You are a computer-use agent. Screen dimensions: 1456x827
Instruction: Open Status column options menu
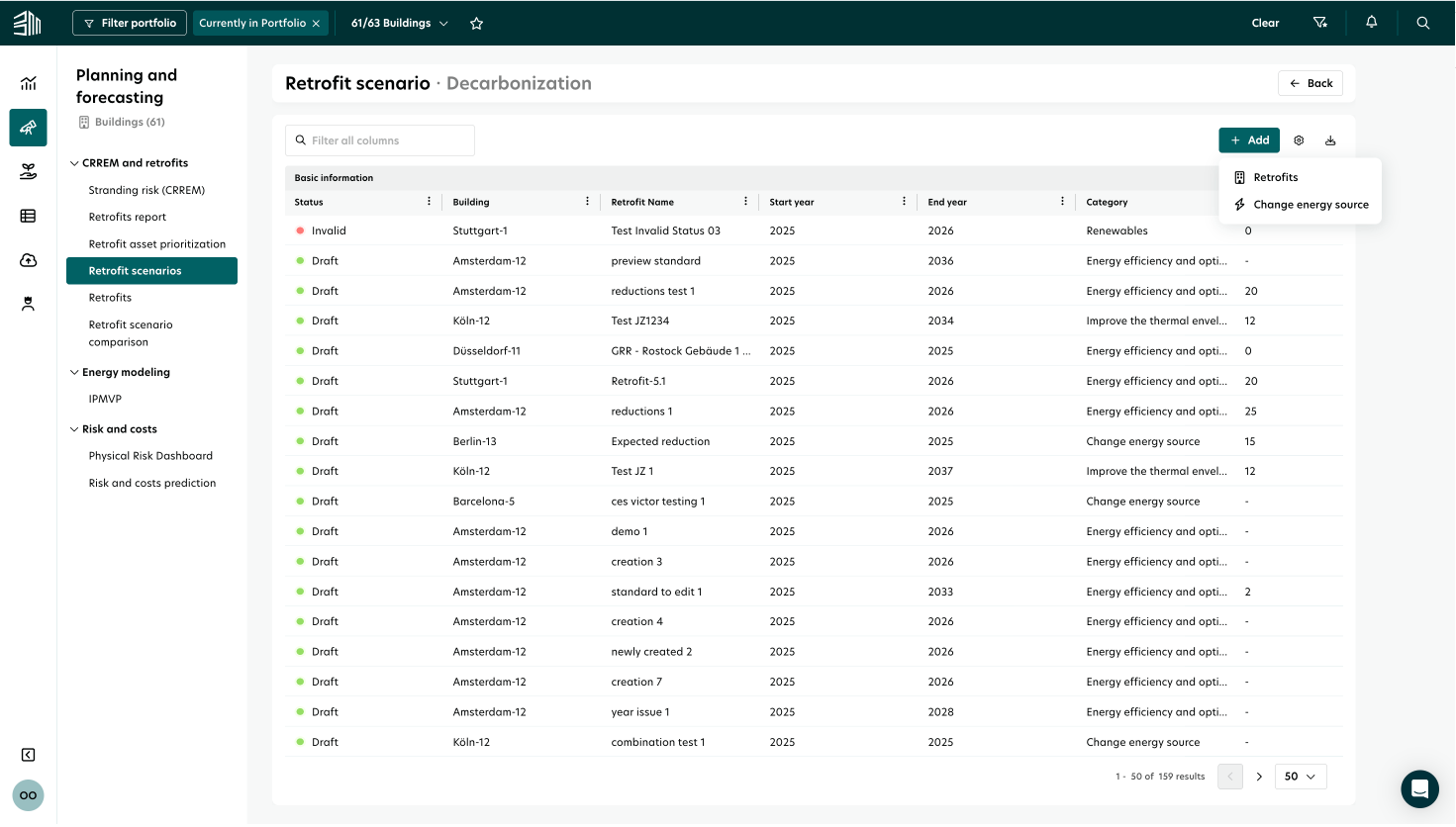click(429, 201)
